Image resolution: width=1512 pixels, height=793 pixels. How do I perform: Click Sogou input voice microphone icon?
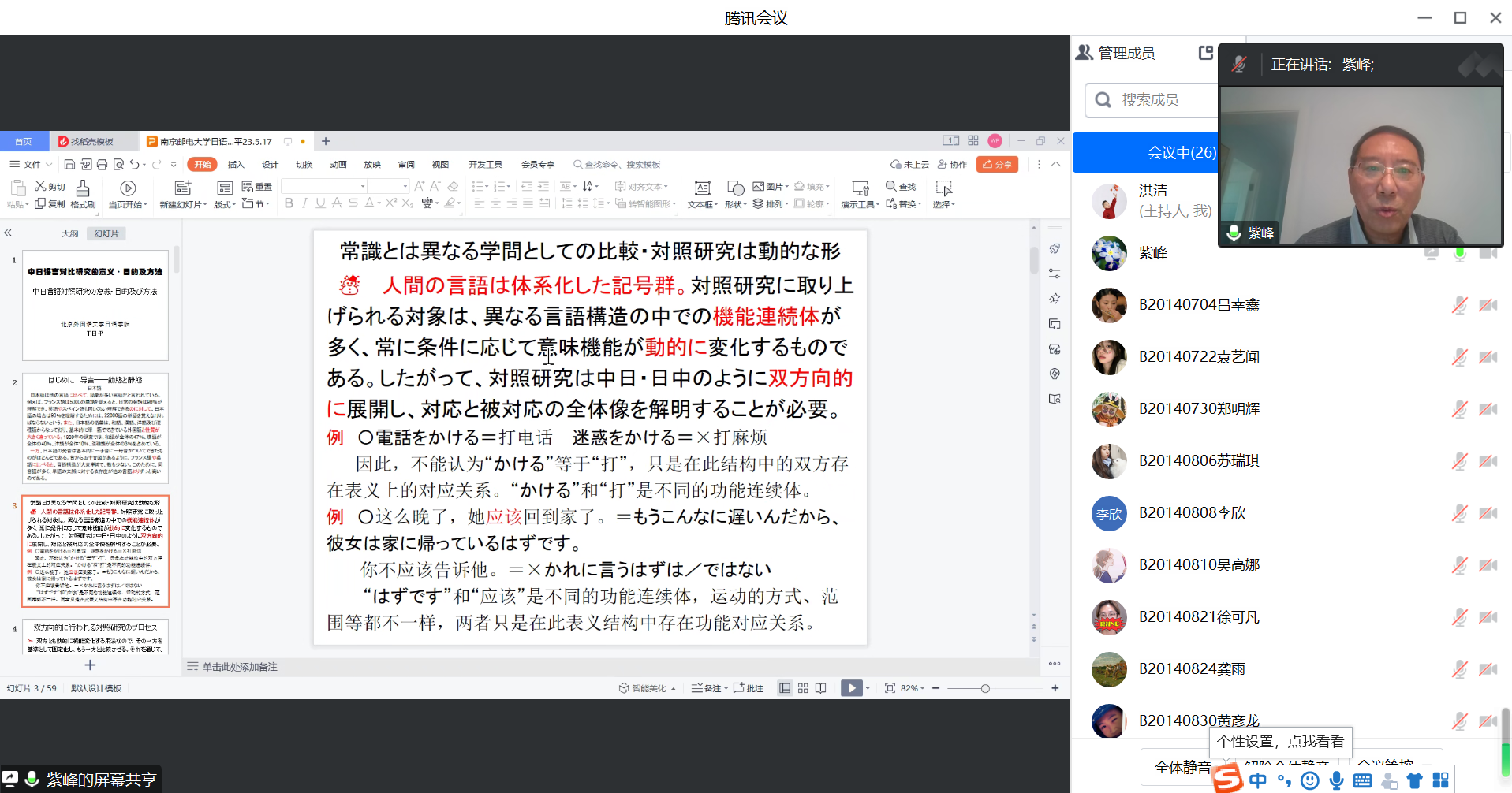[x=1336, y=780]
